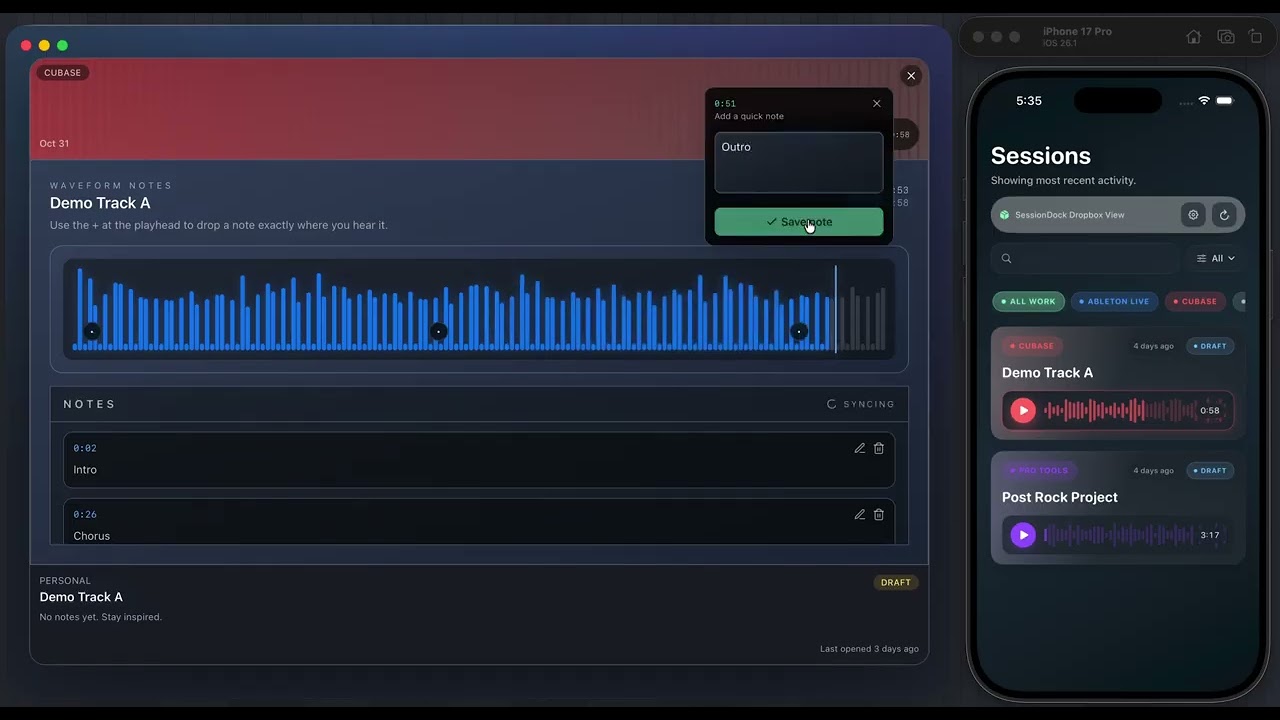This screenshot has height=720, width=1280.
Task: Edit the Intro note with pencil icon
Action: [859, 448]
